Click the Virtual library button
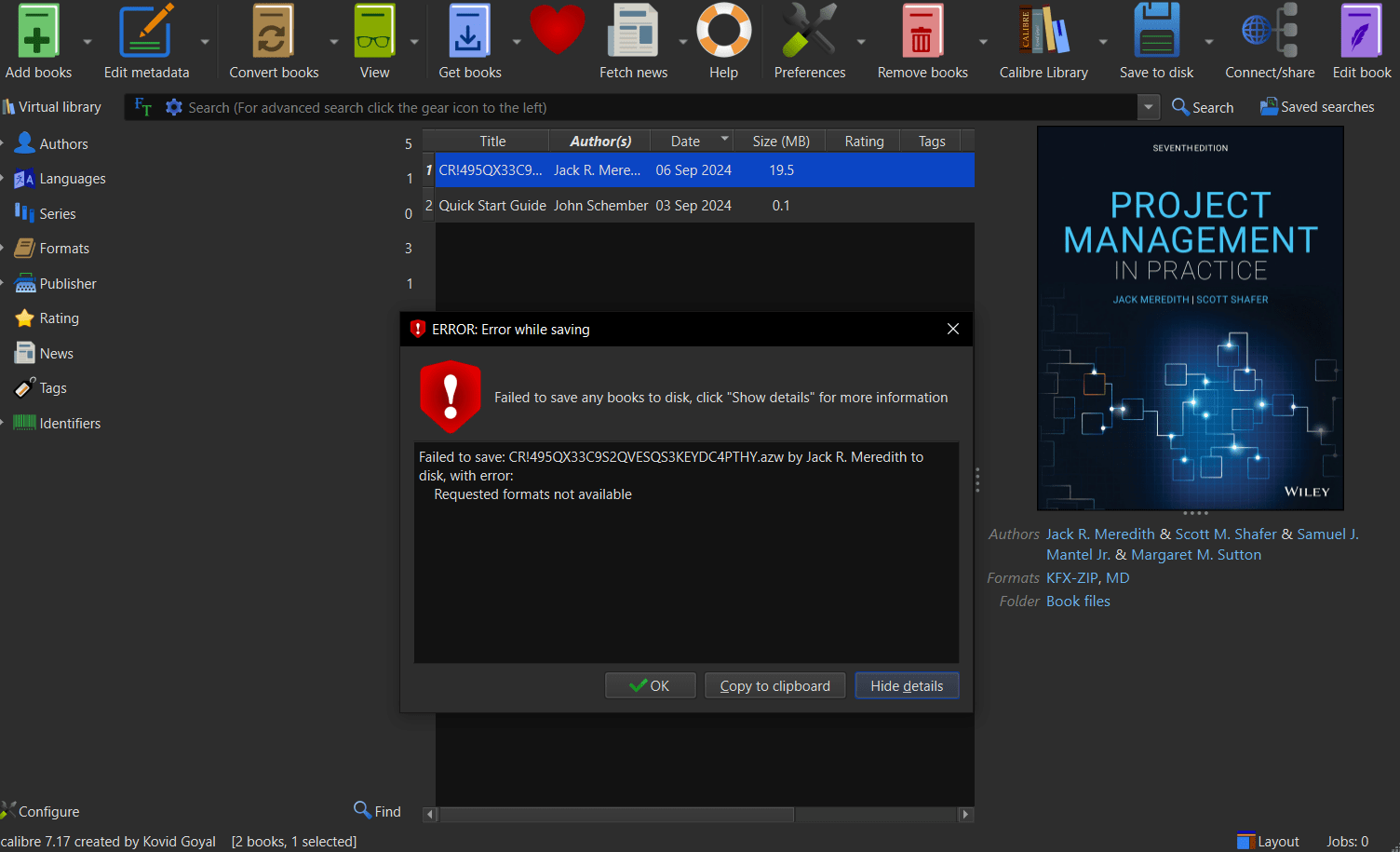 pos(52,107)
